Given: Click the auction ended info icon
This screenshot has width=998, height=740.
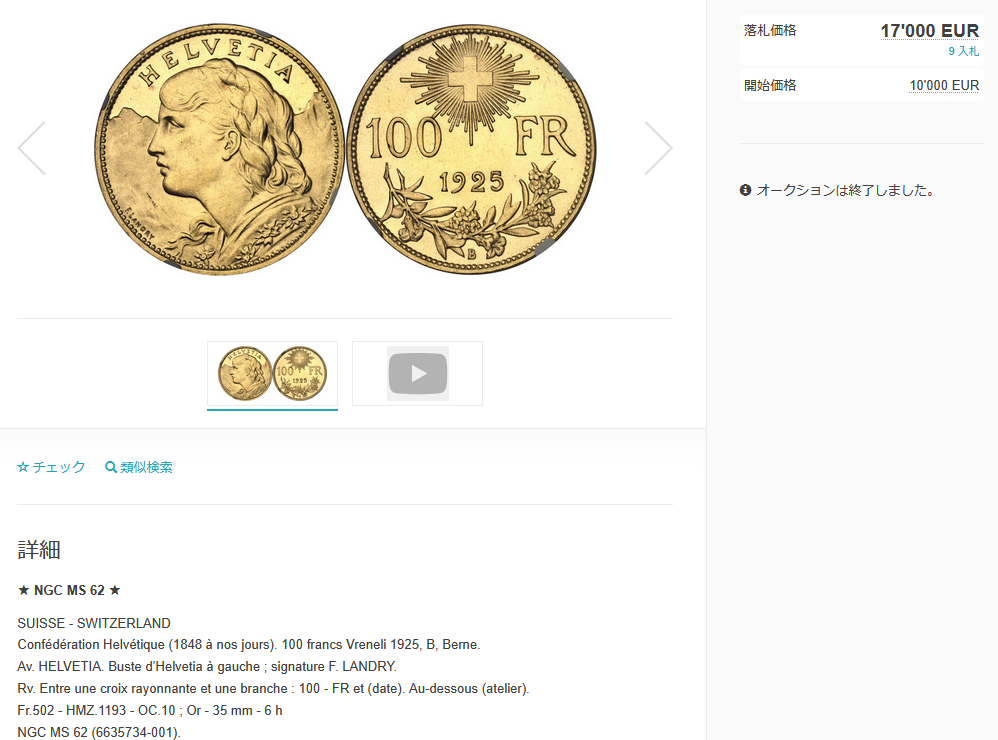Looking at the screenshot, I should point(745,190).
